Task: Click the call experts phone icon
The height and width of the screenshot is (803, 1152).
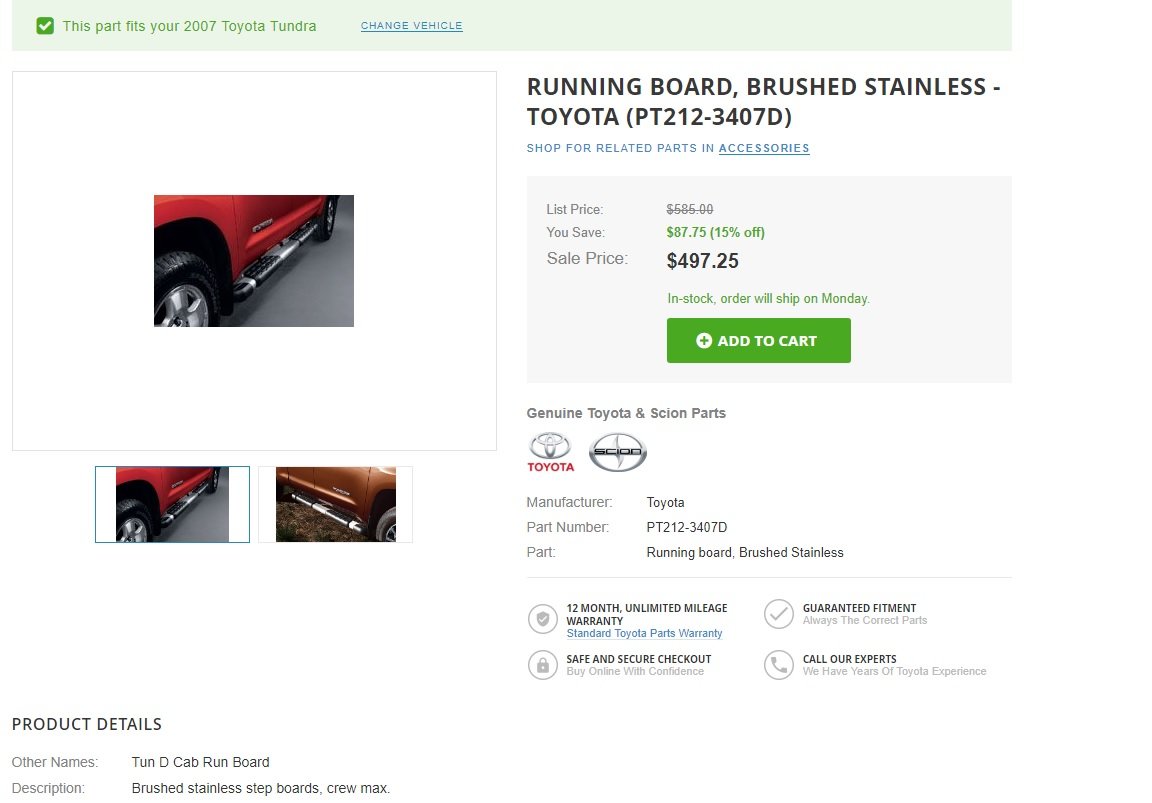Action: (779, 665)
